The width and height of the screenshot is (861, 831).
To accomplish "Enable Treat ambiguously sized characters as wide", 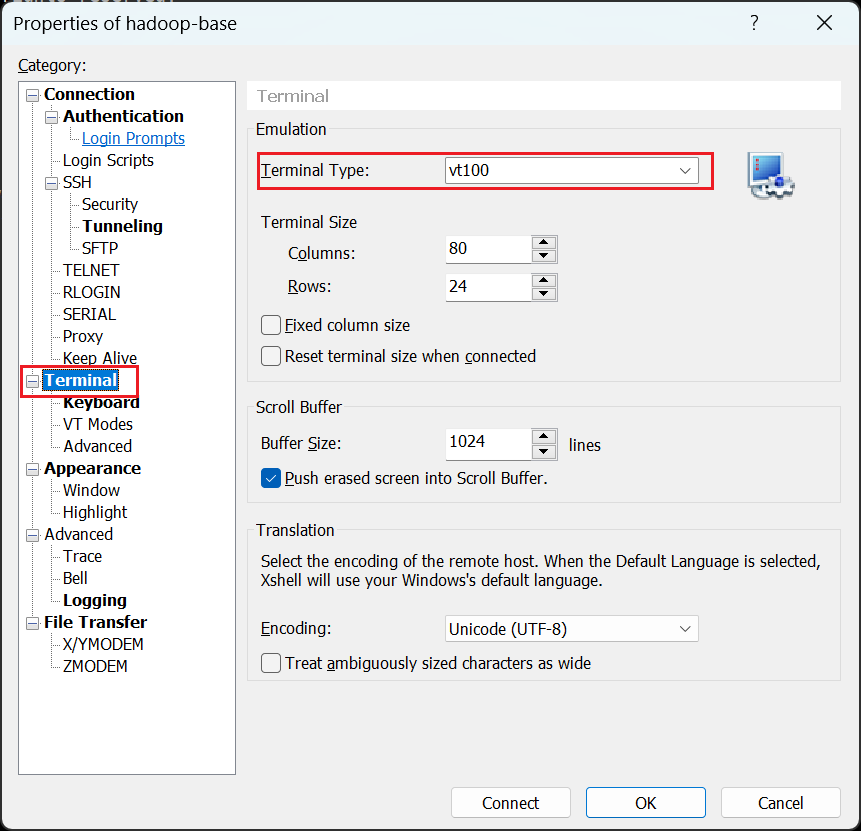I will 271,663.
